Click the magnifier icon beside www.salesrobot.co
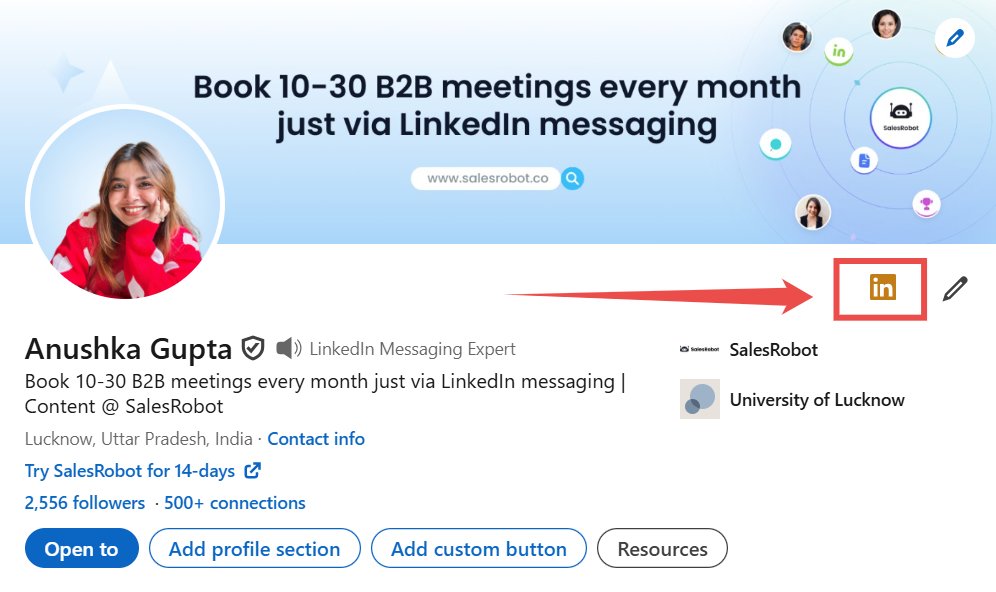This screenshot has height=592, width=996. pyautogui.click(x=572, y=178)
